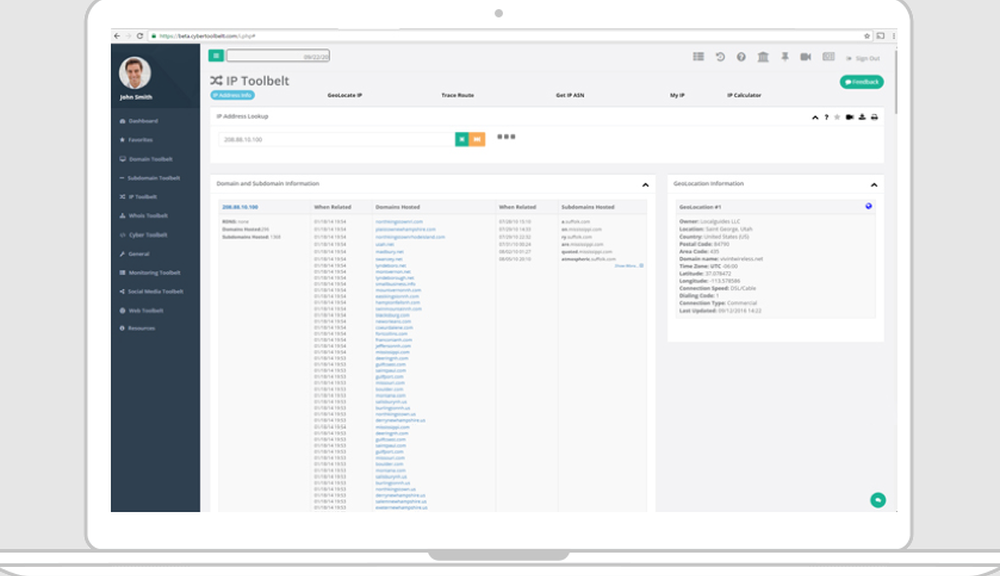Open the utah.net domain link
1000x576 pixels.
(385, 244)
